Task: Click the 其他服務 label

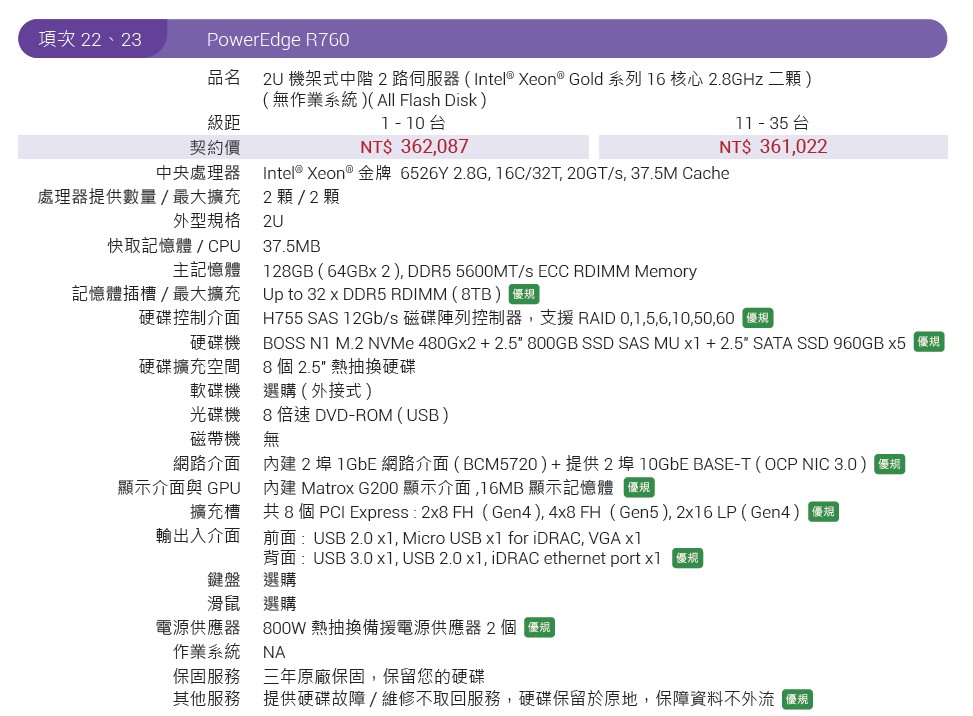Action: pyautogui.click(x=207, y=699)
